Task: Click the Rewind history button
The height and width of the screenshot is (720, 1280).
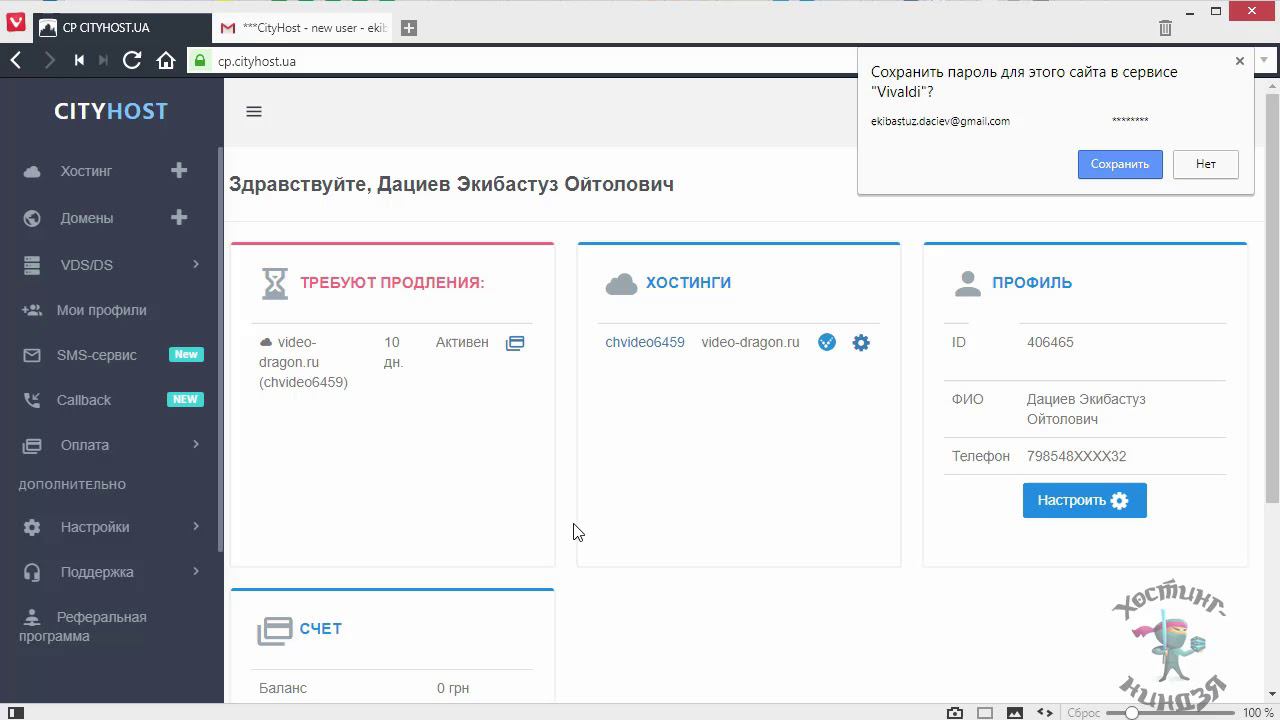Action: pyautogui.click(x=79, y=61)
